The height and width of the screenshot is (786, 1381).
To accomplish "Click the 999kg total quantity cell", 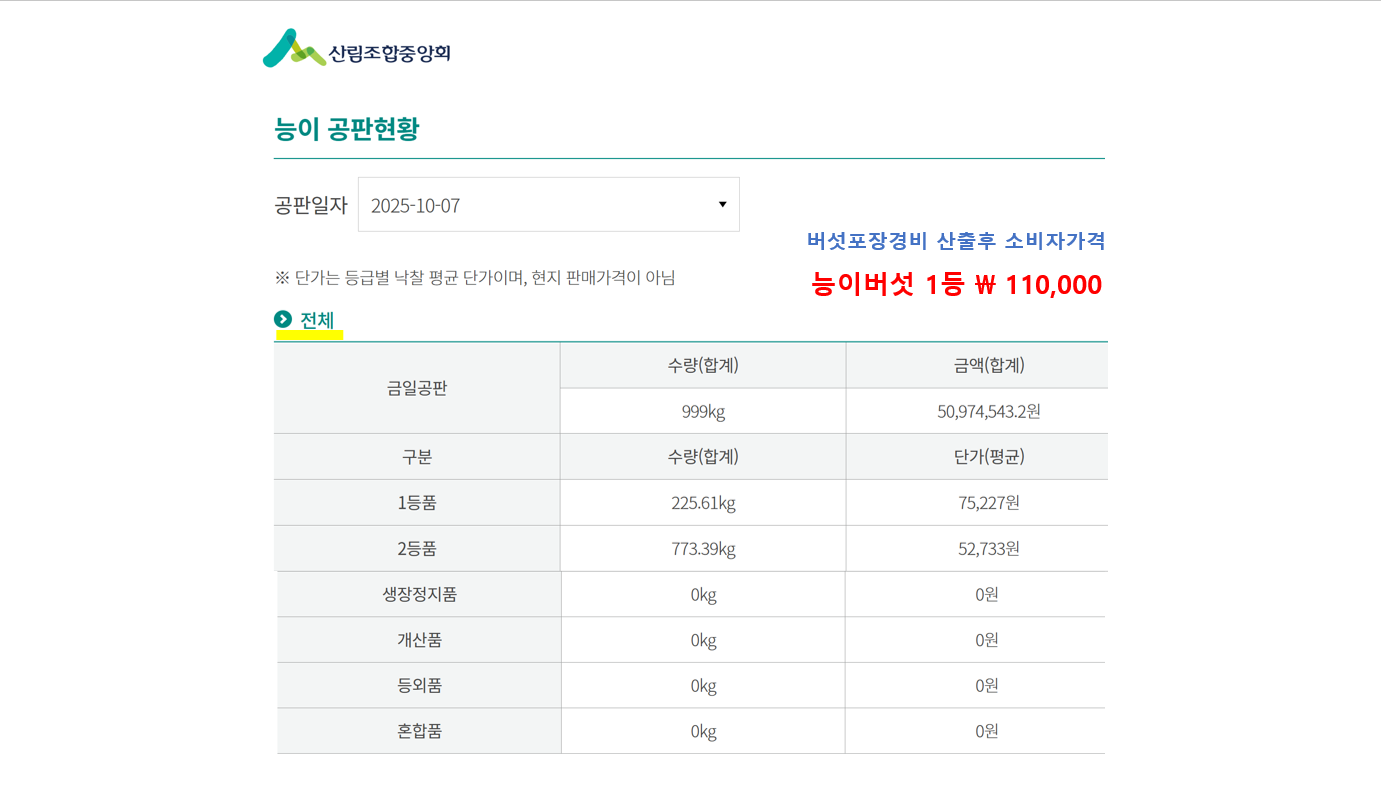I will click(703, 411).
